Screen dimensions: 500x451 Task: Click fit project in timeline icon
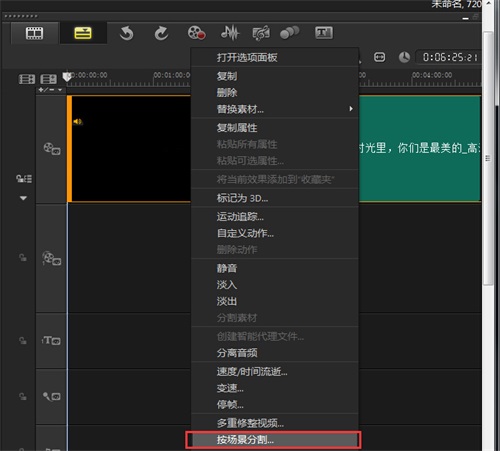tap(380, 57)
